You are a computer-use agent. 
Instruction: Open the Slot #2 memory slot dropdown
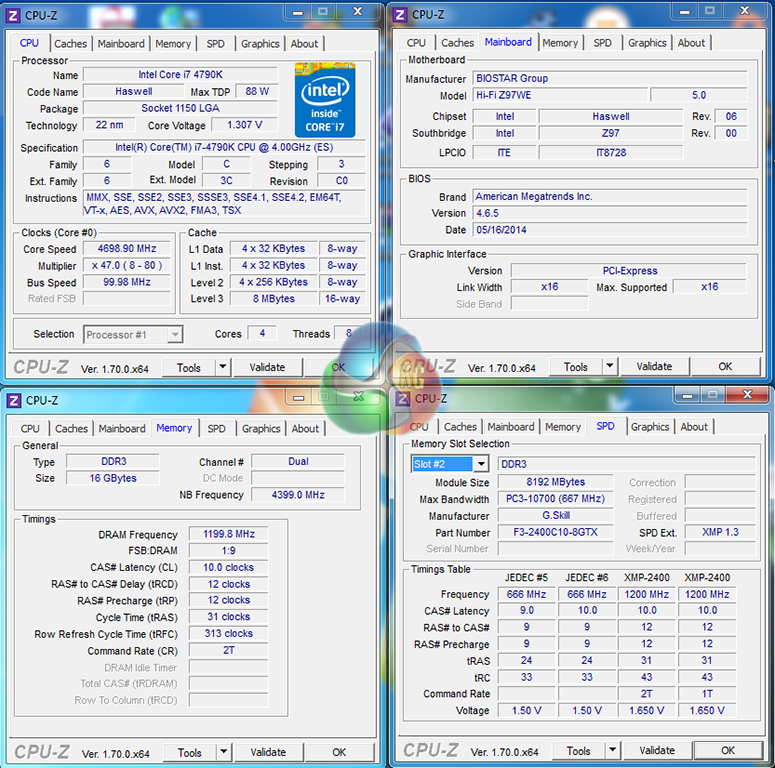pyautogui.click(x=481, y=464)
